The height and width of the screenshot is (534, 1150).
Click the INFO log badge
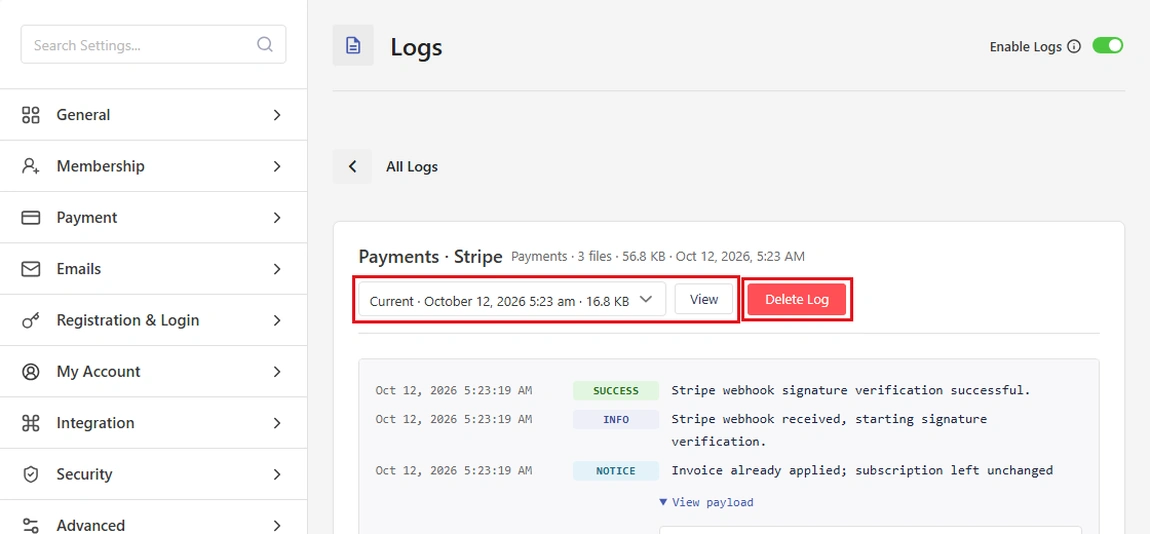tap(616, 420)
